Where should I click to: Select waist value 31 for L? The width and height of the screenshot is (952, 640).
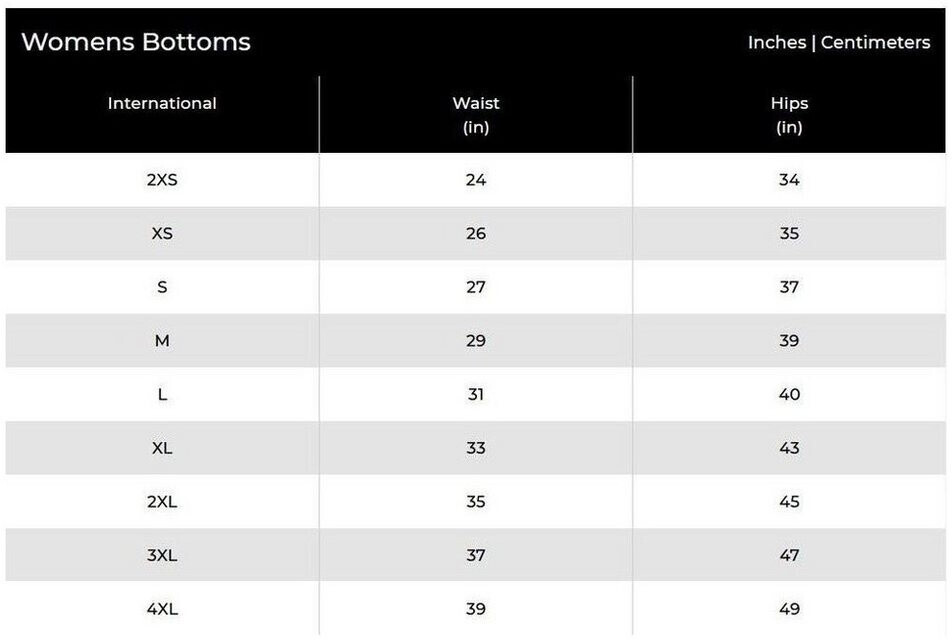pos(476,394)
